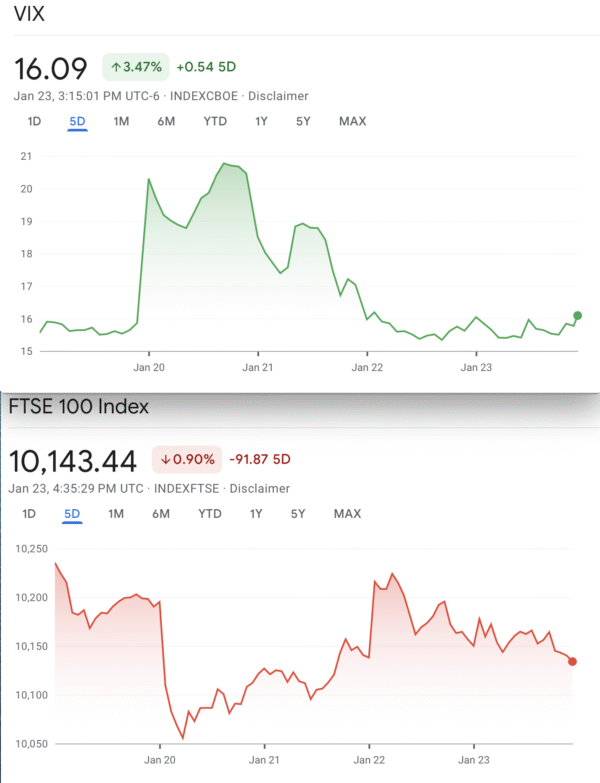Image resolution: width=600 pixels, height=783 pixels.
Task: Switch VIX chart to 1D range
Action: pyautogui.click(x=34, y=121)
